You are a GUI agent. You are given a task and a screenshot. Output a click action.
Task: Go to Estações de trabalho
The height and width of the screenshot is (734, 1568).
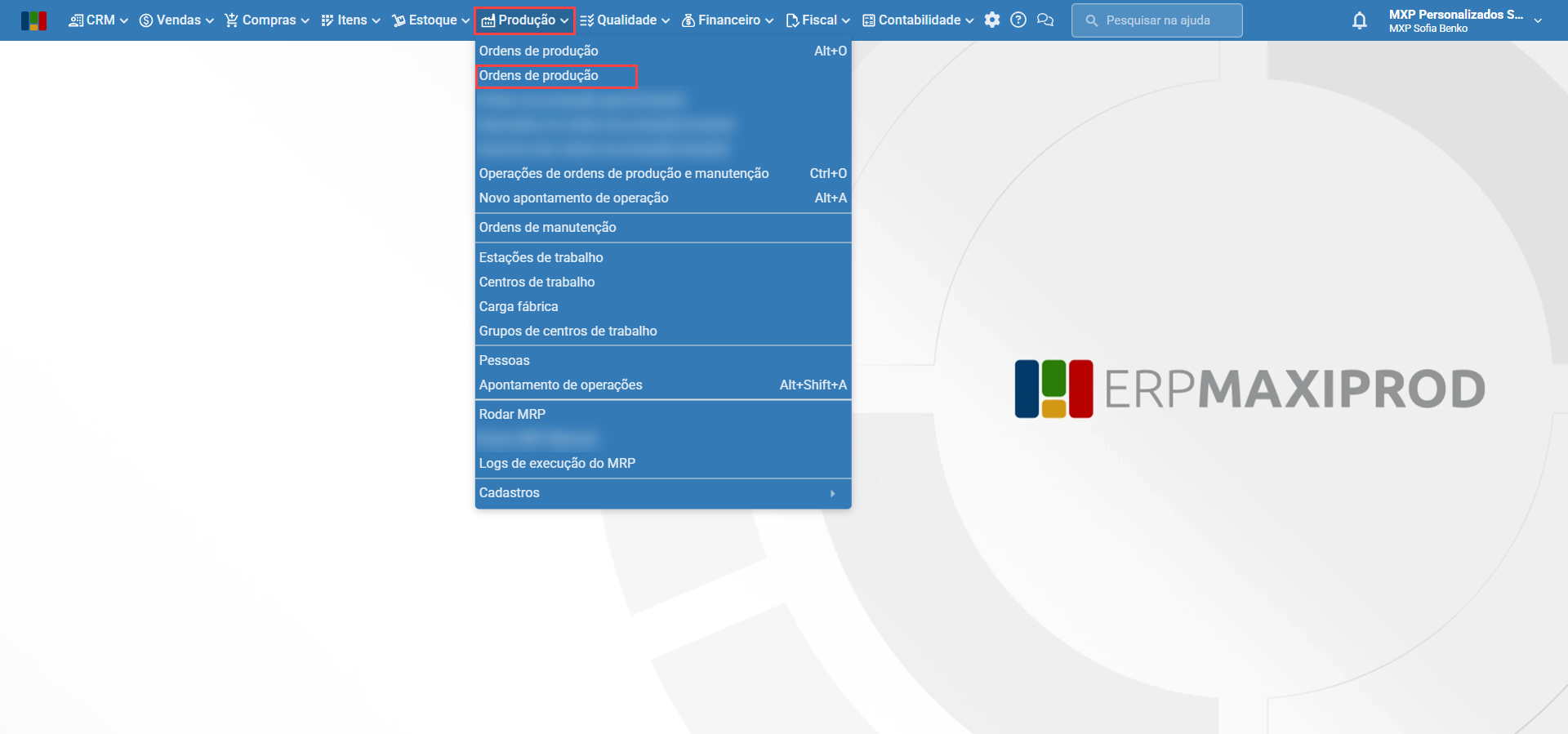(663, 258)
